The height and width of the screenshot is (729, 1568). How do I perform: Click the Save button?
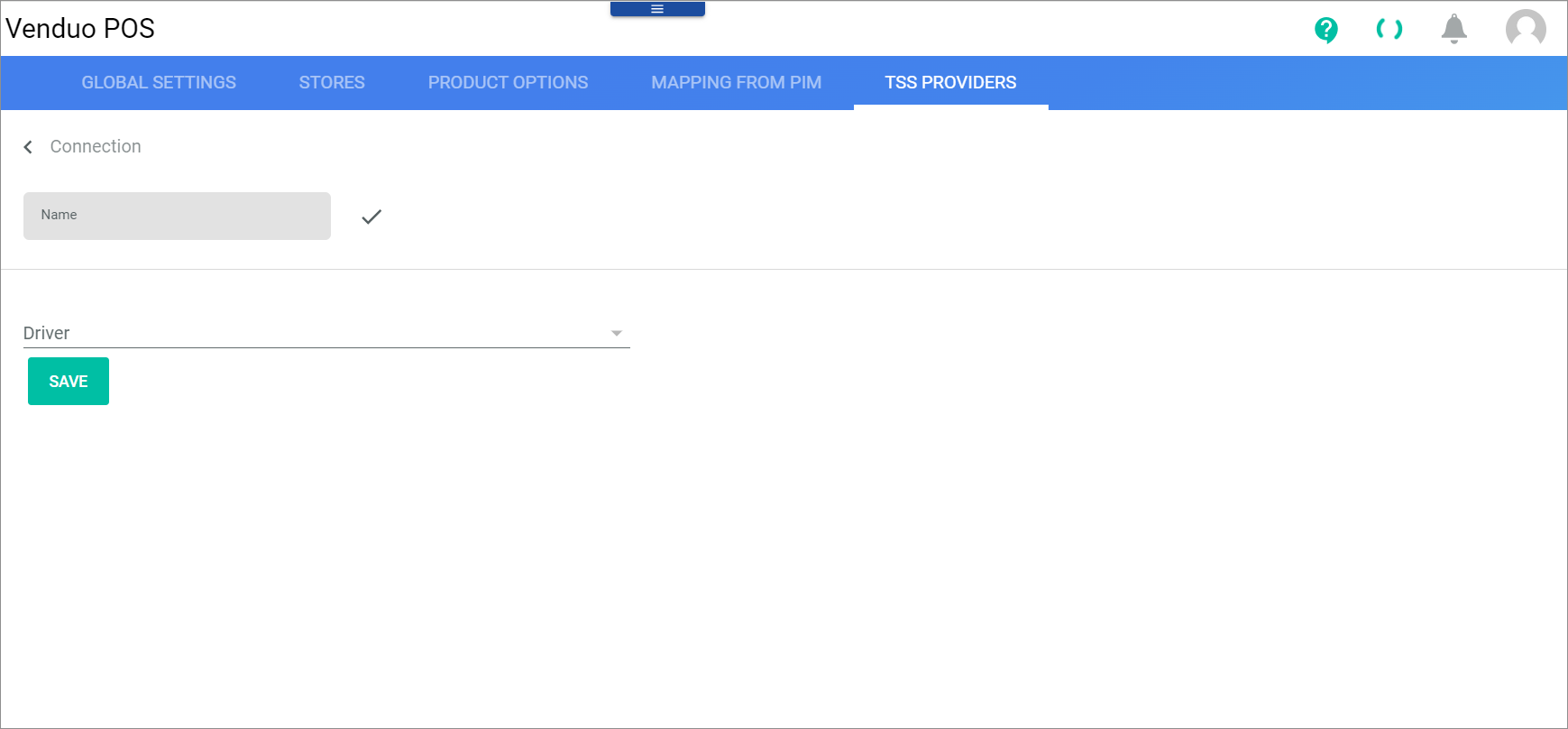pyautogui.click(x=69, y=382)
